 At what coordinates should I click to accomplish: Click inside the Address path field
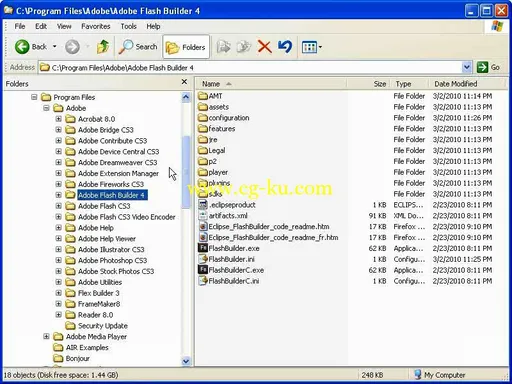pyautogui.click(x=251, y=68)
